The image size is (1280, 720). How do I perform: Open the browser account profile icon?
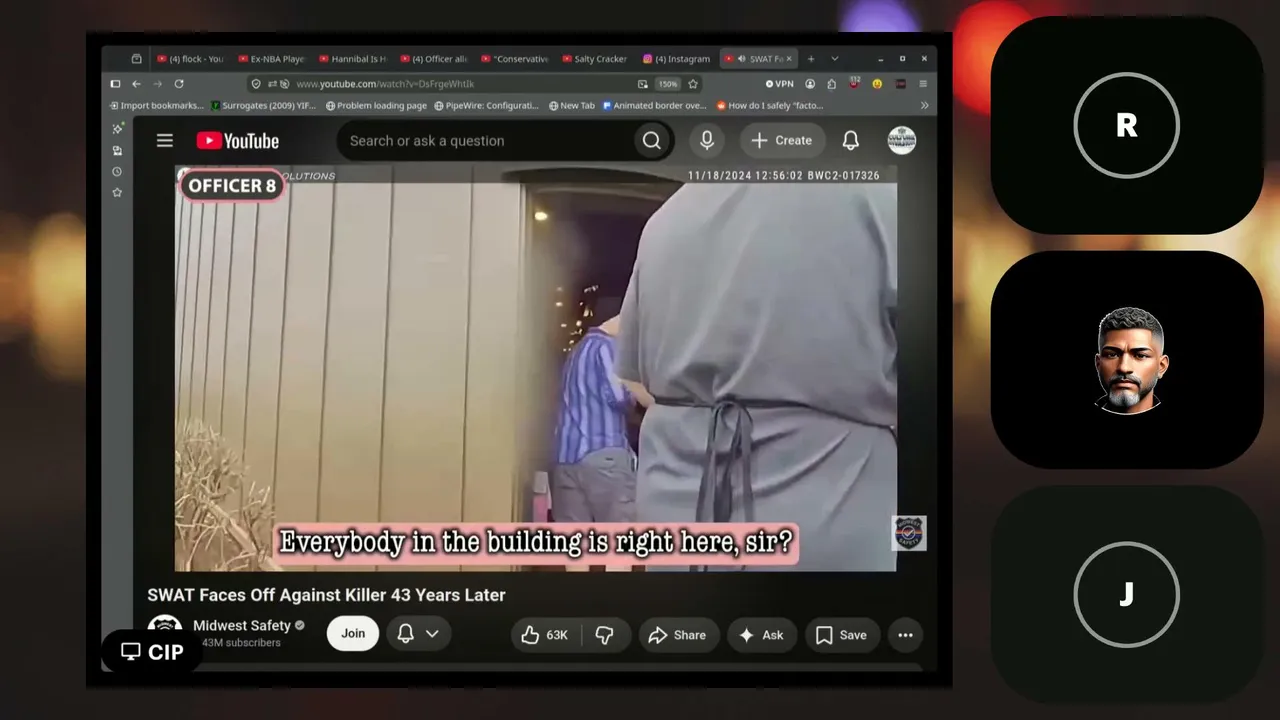tap(810, 84)
